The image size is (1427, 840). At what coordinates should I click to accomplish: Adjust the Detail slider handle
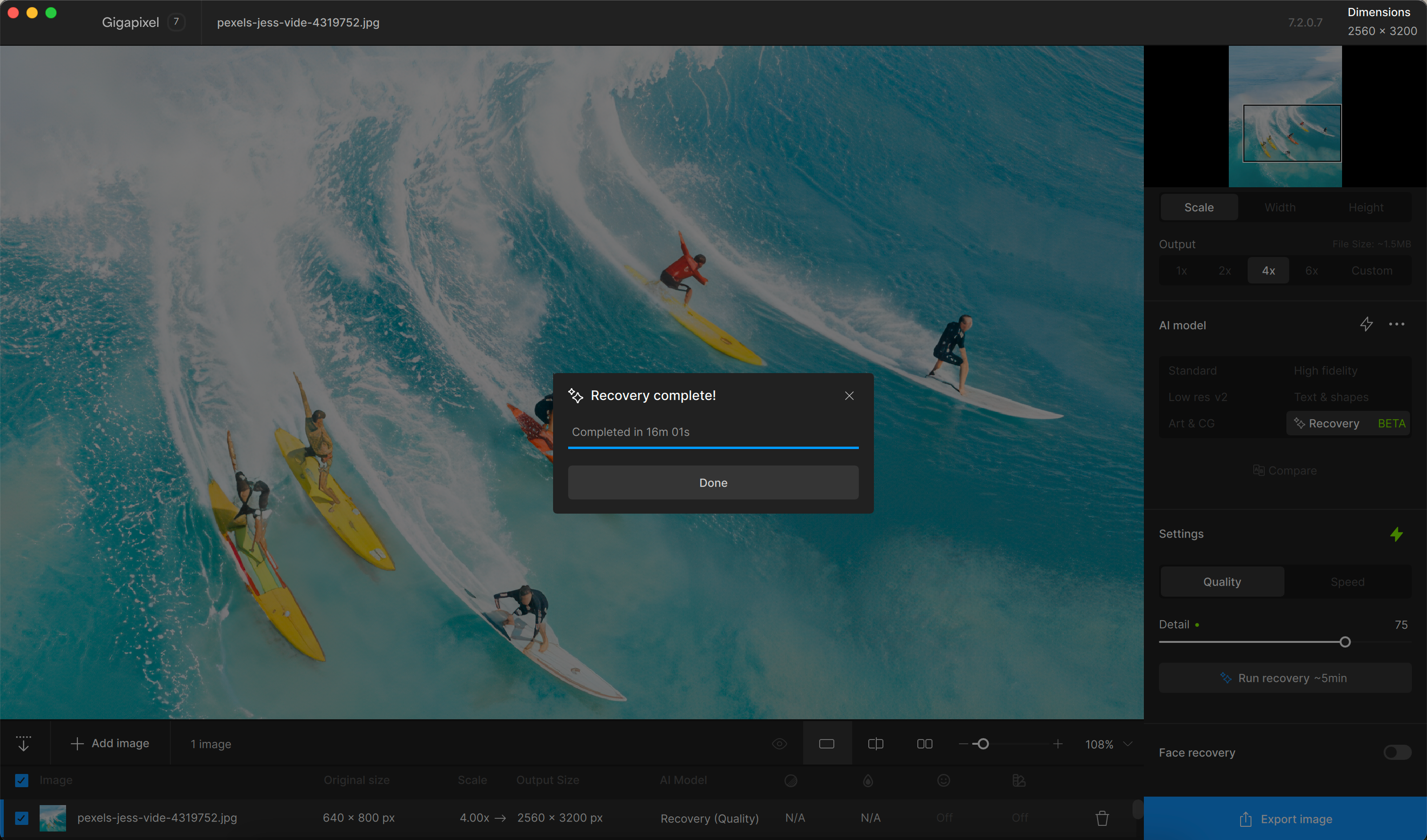[x=1345, y=642]
